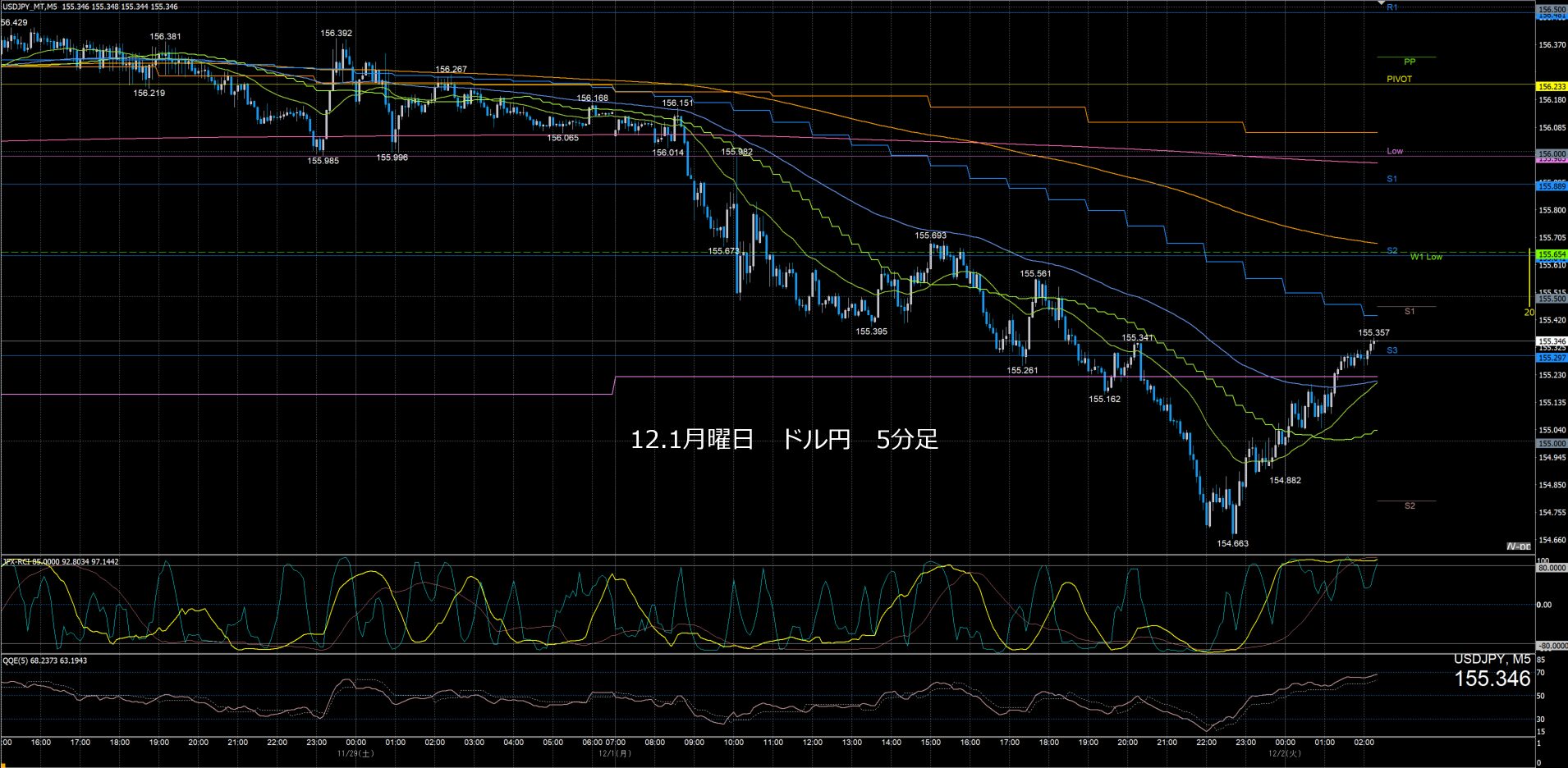Click the yellow 156.233 pivot price tag
This screenshot has height=768, width=1568.
click(x=1551, y=86)
